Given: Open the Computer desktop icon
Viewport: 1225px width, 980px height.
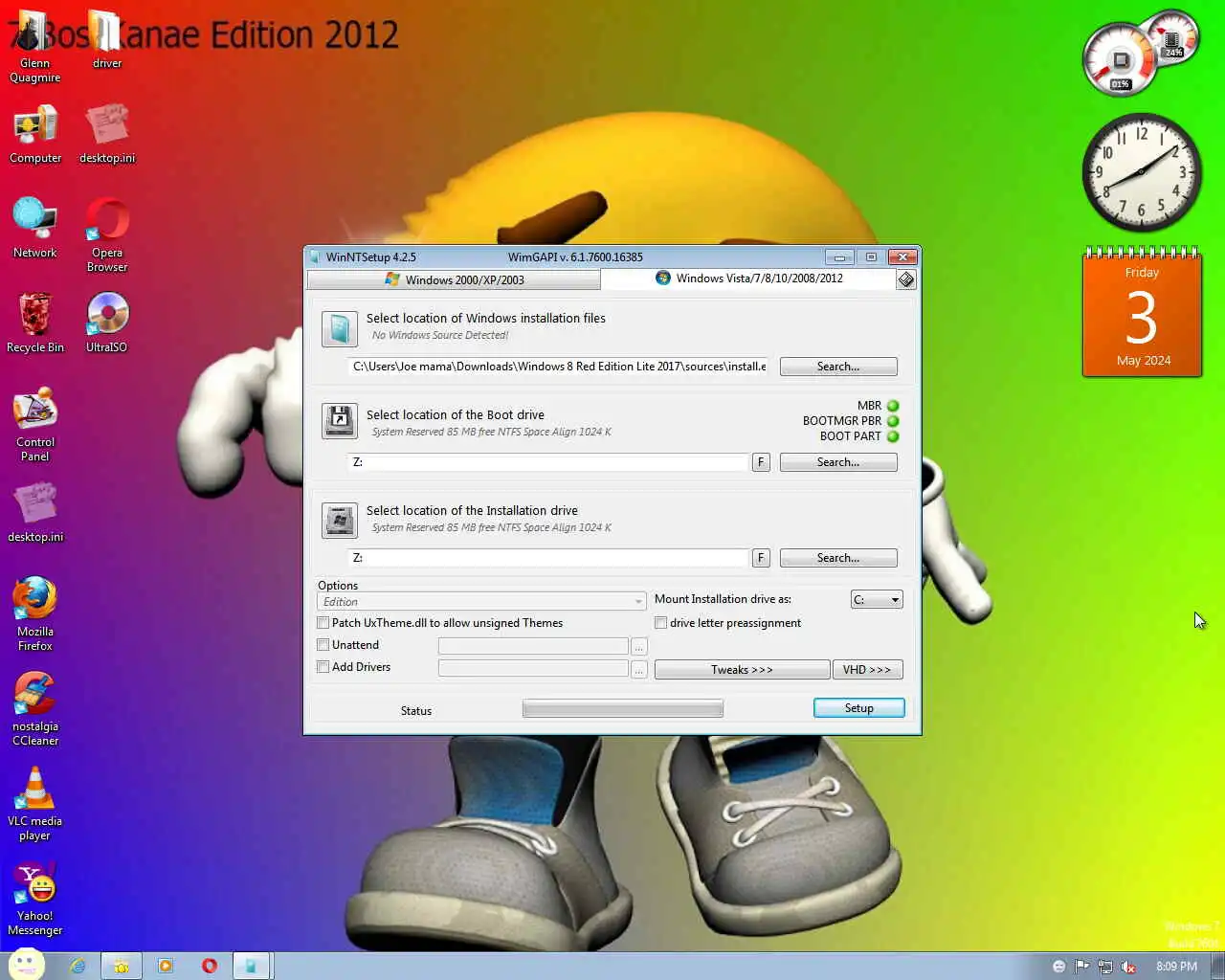Looking at the screenshot, I should [x=35, y=135].
